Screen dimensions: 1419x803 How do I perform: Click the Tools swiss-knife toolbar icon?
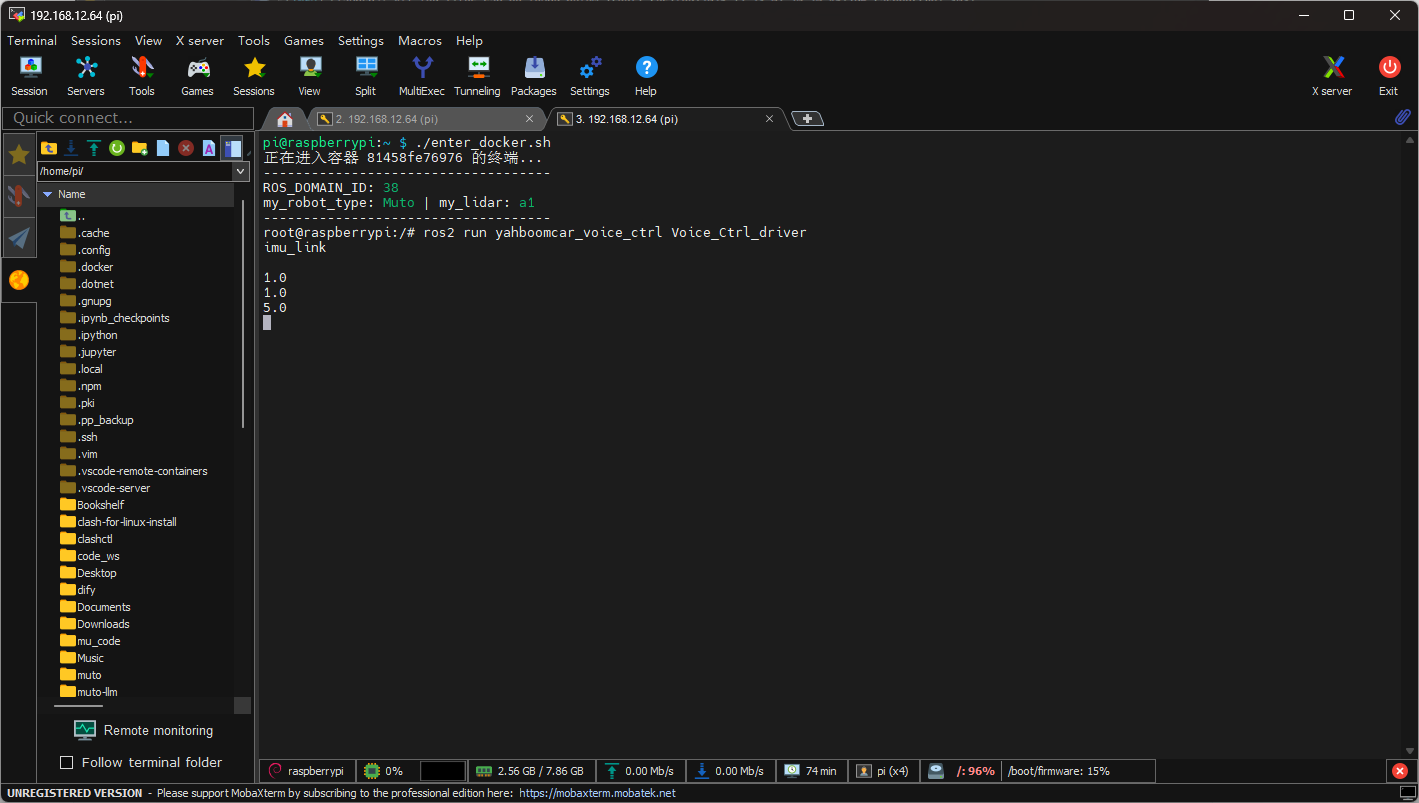(142, 76)
